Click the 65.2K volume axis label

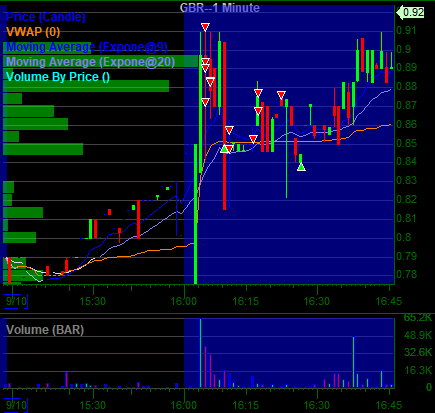click(418, 317)
